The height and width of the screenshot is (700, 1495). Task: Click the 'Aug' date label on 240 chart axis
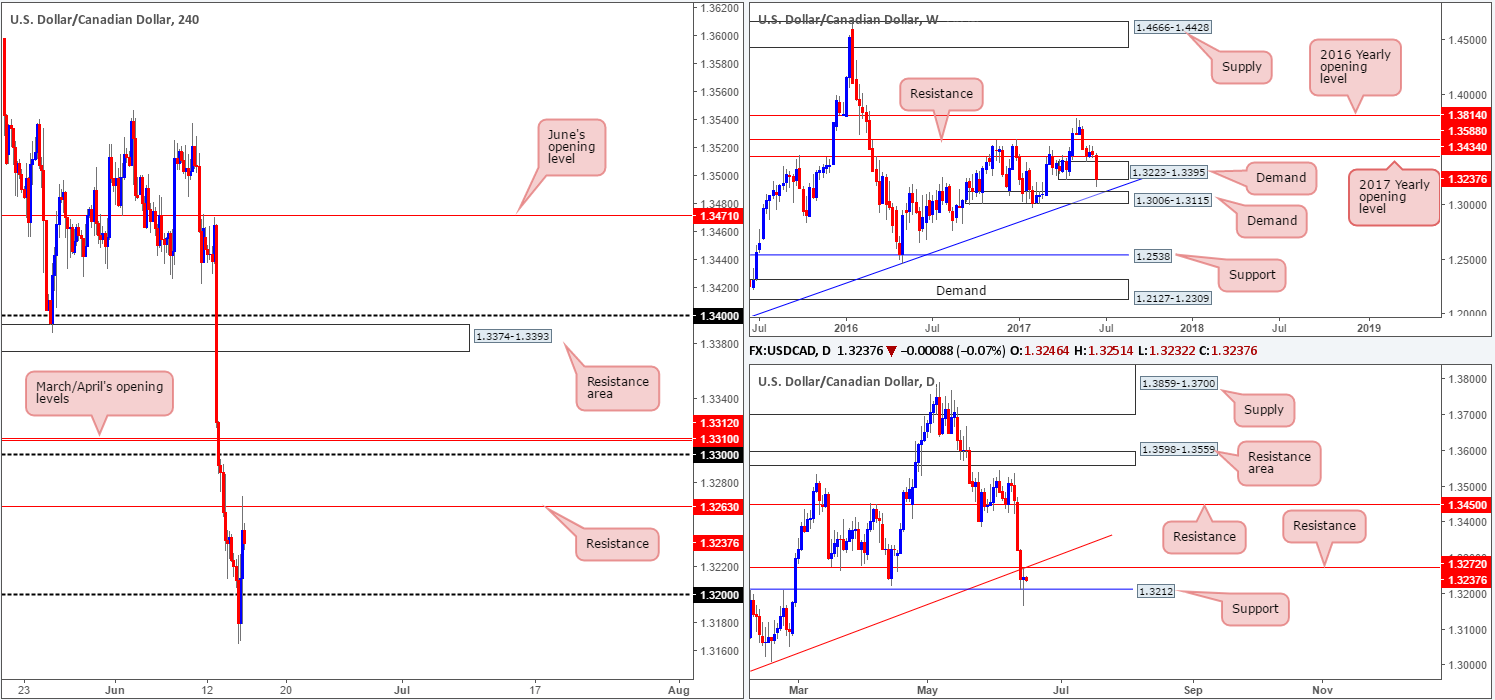pyautogui.click(x=678, y=690)
